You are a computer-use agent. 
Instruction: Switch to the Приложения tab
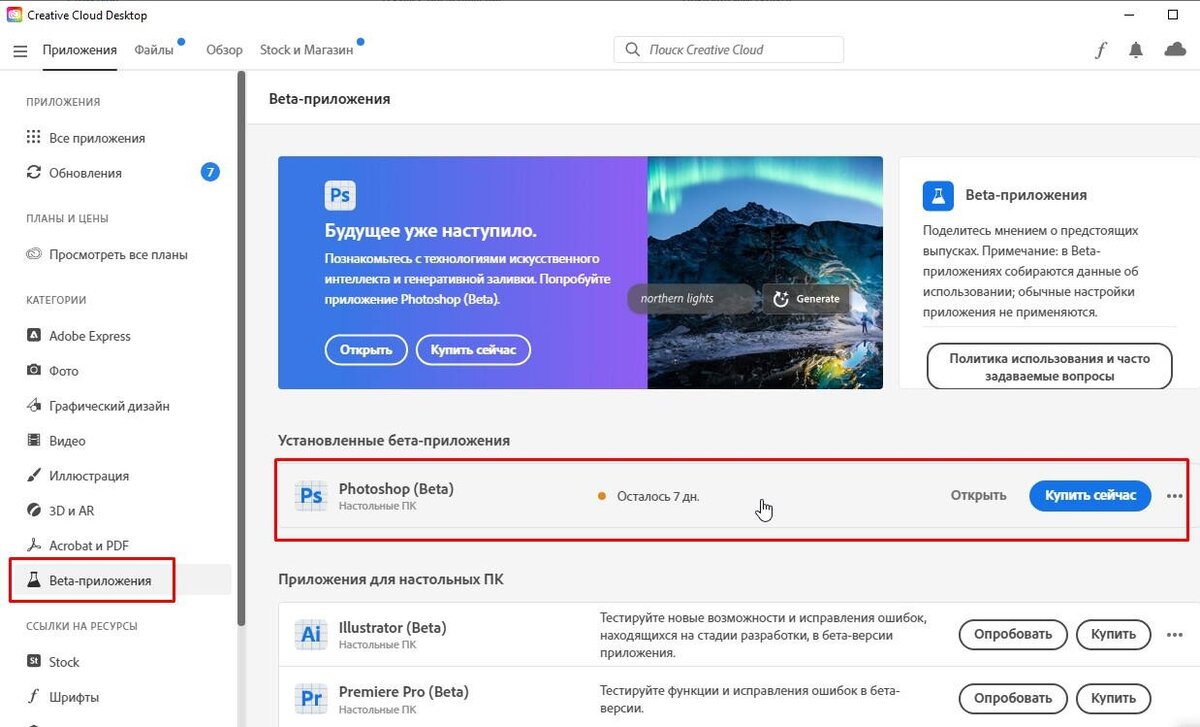click(x=80, y=50)
